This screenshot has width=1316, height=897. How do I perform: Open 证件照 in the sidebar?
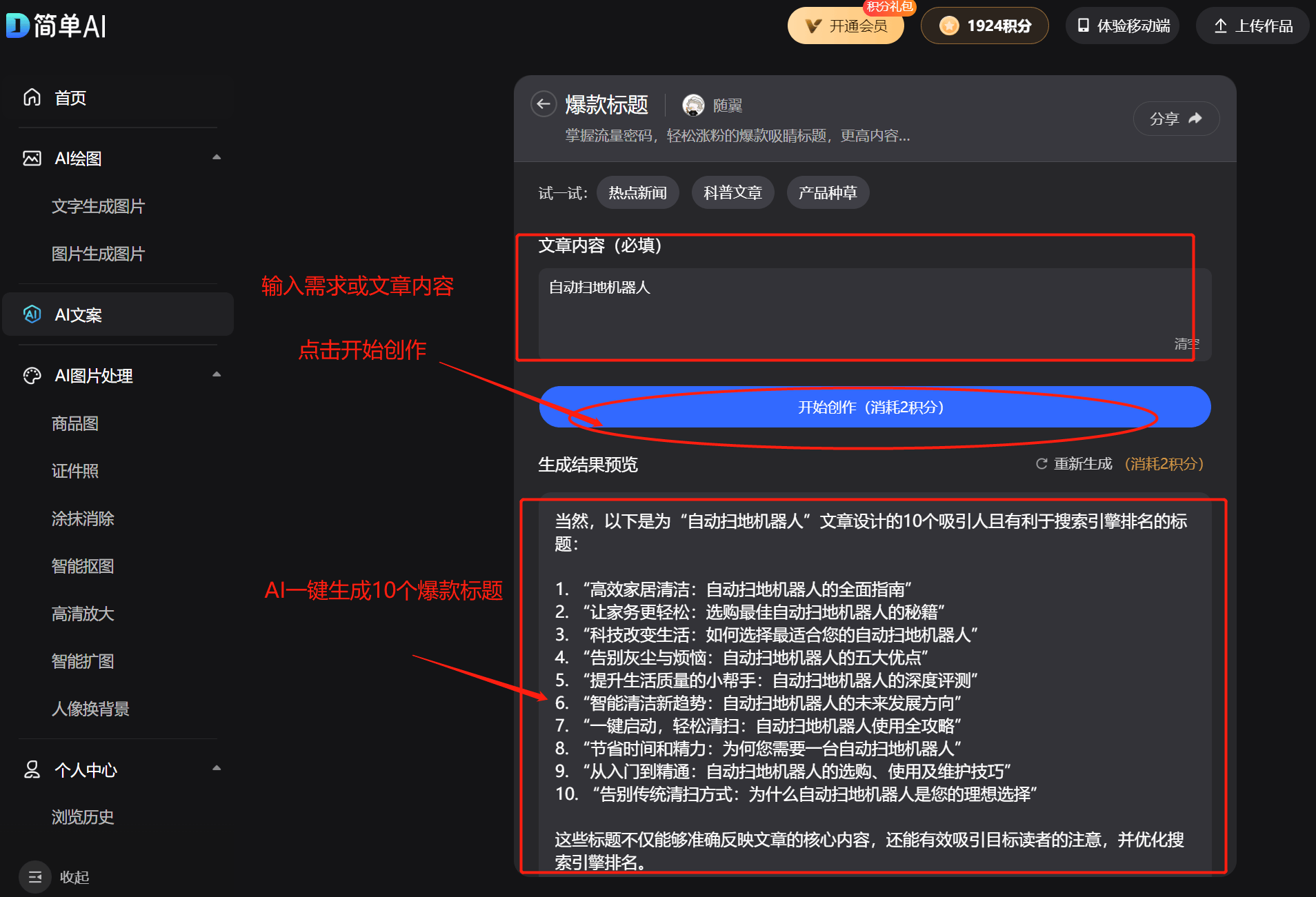(x=75, y=471)
